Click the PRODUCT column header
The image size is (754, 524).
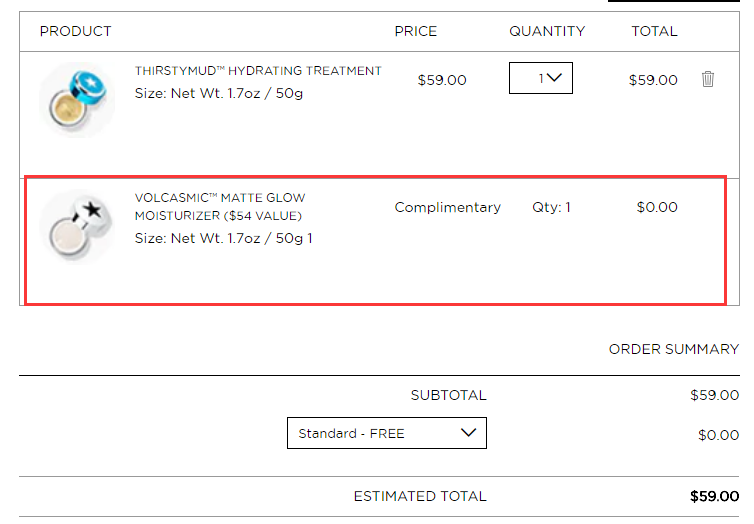coord(75,31)
